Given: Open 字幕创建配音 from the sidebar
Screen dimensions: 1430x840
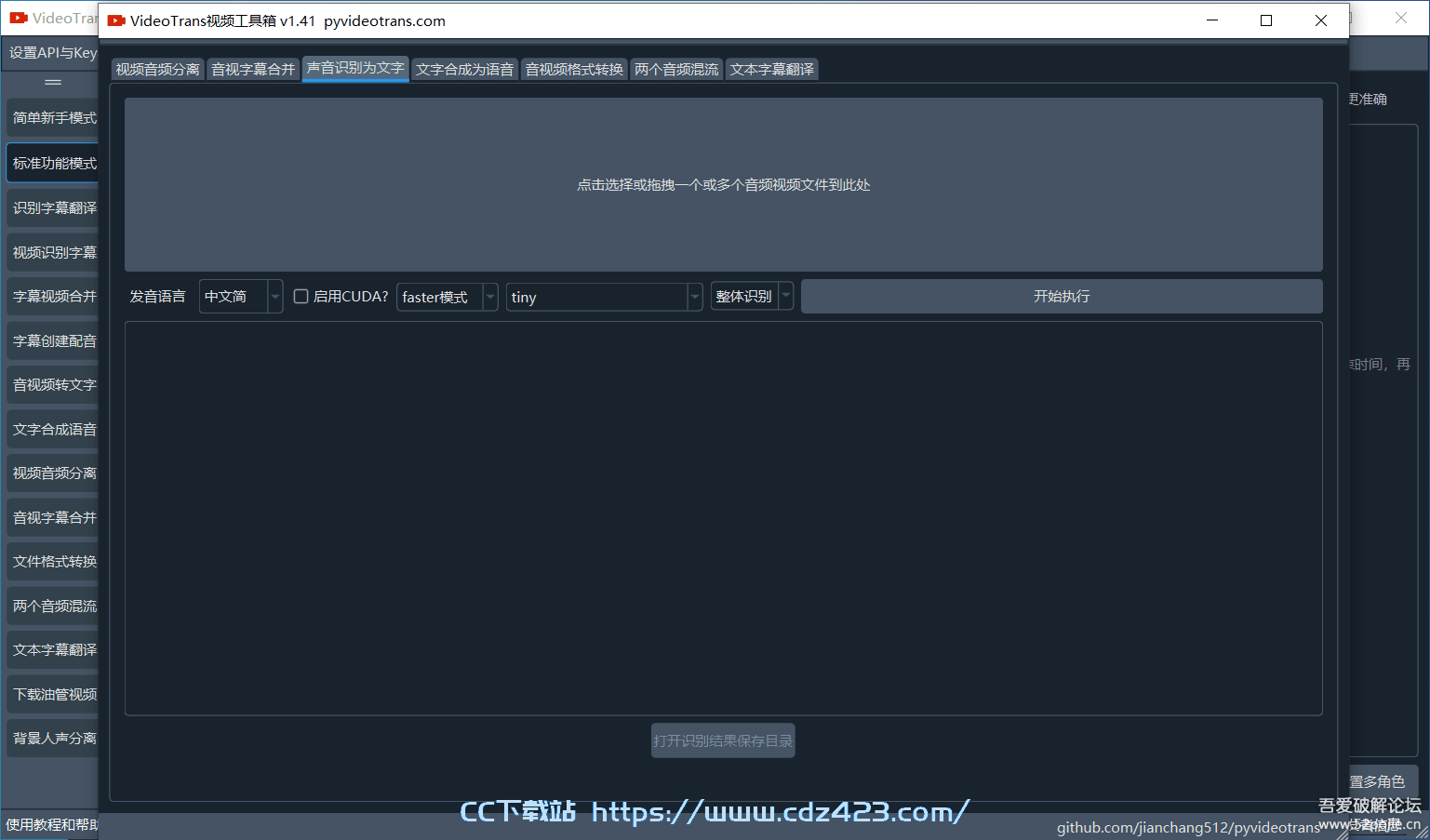Looking at the screenshot, I should tap(54, 340).
